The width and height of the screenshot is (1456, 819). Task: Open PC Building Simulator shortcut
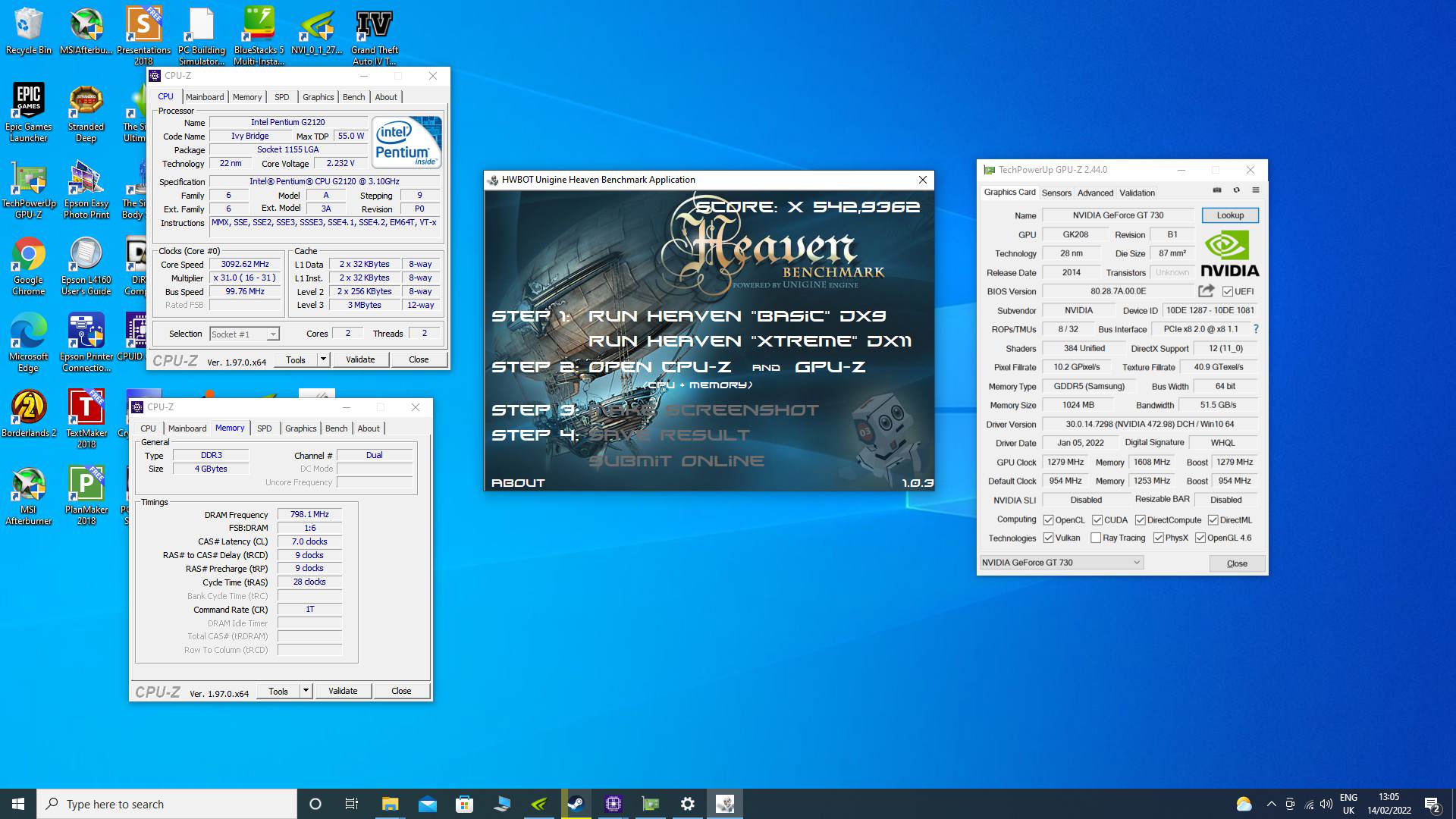(201, 36)
